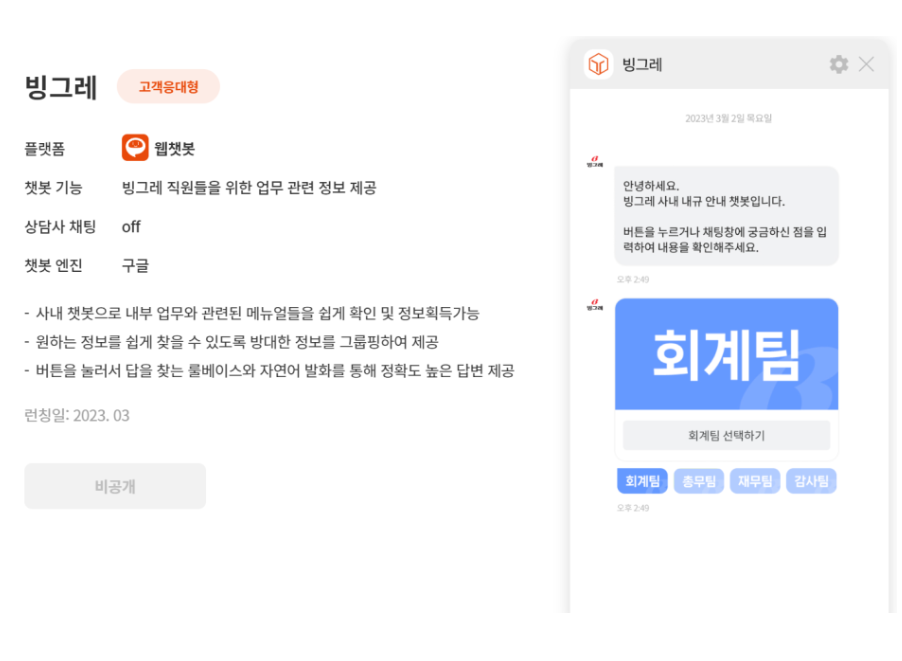
Task: Click the bullet line starting 사내 챗봇으로
Action: [x=252, y=313]
